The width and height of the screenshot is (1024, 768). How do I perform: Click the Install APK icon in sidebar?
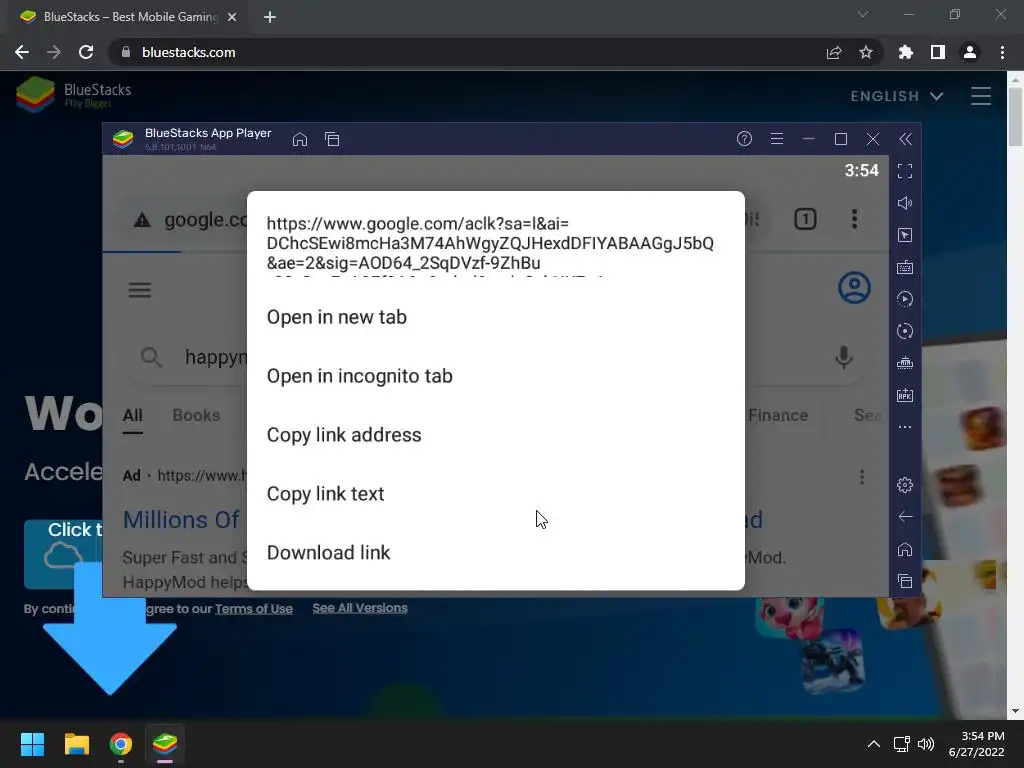click(904, 395)
